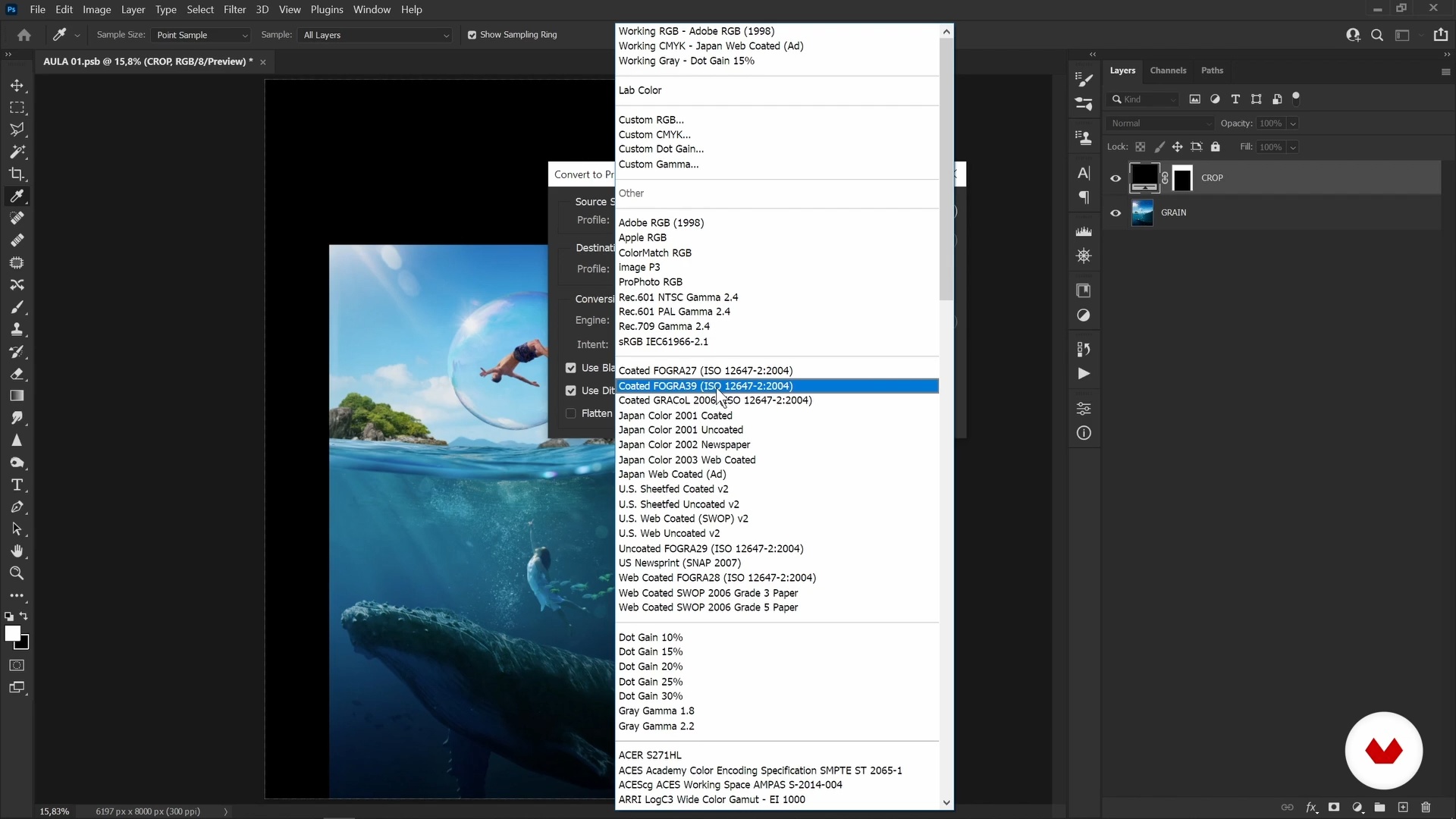This screenshot has height=819, width=1456.
Task: Switch to the Channels tab
Action: (x=1167, y=71)
